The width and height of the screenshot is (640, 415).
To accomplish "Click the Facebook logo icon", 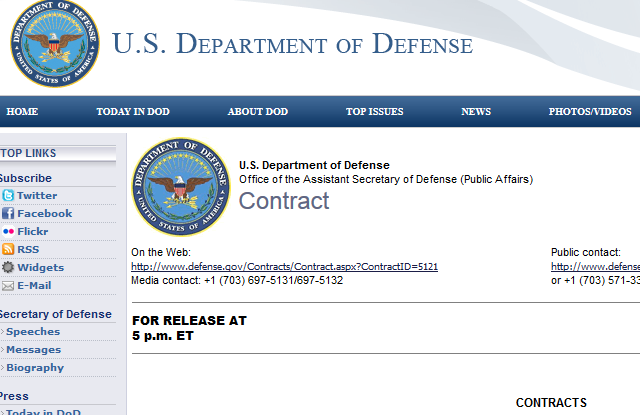I will [8, 213].
